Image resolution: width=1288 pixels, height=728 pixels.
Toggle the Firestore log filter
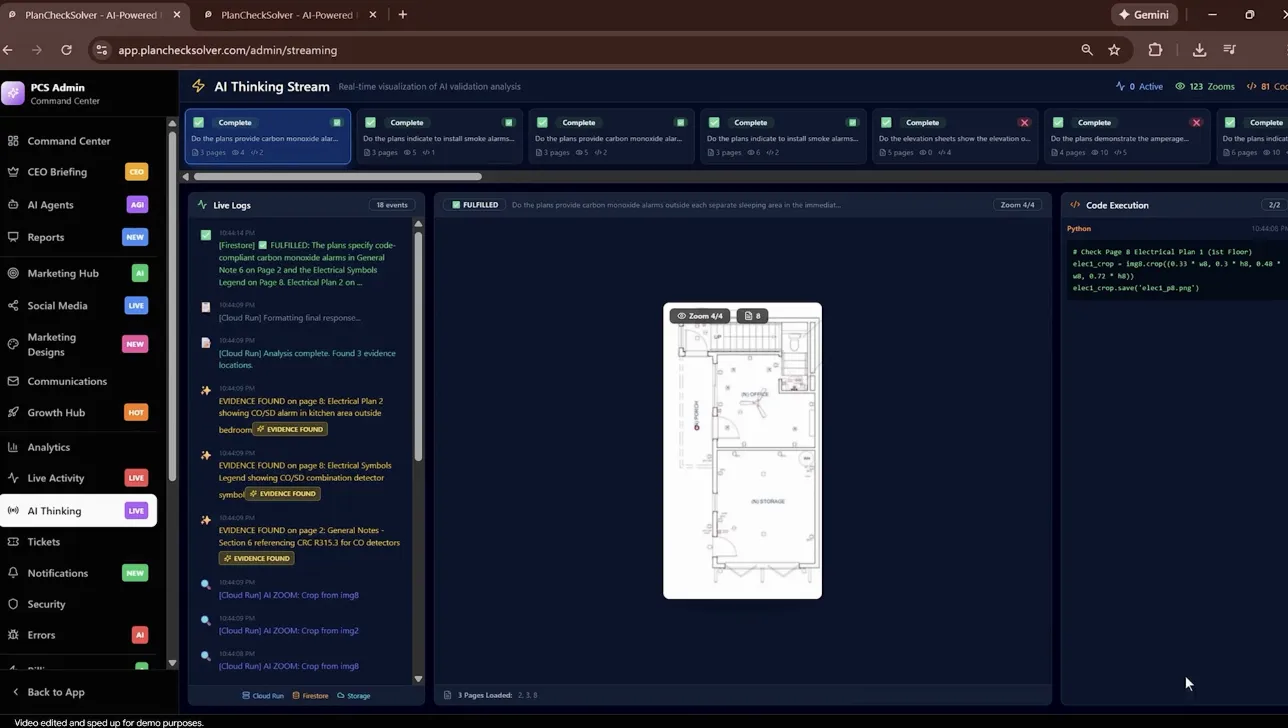312,695
